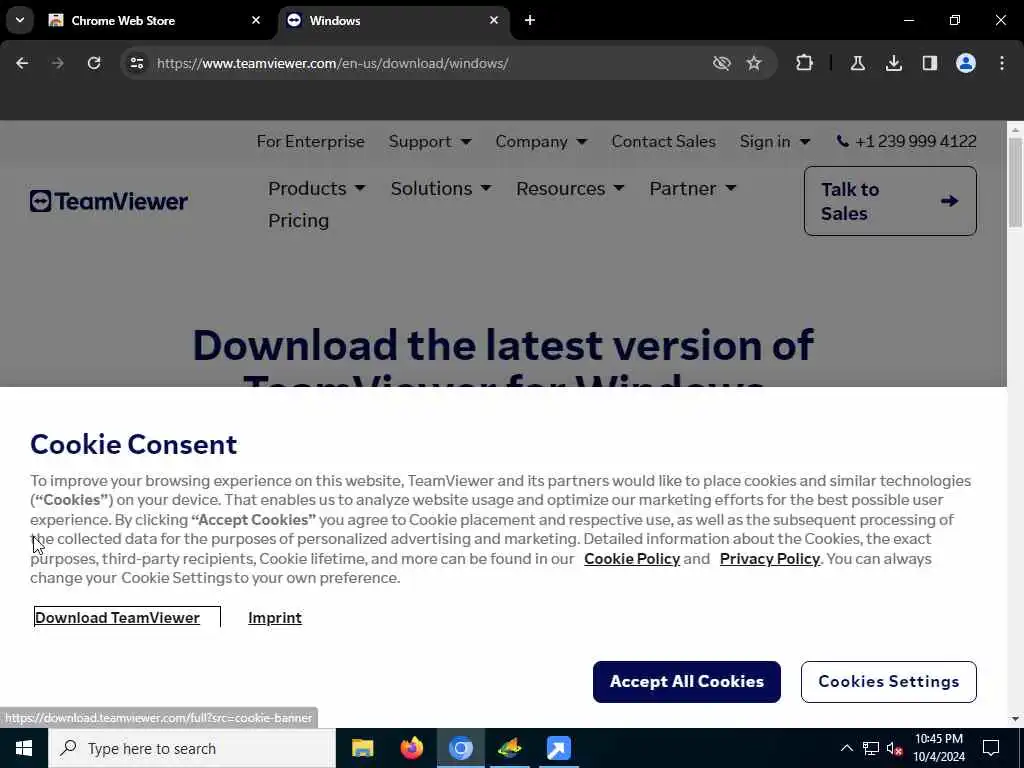Close the Windows tab
The width and height of the screenshot is (1024, 768).
(494, 20)
